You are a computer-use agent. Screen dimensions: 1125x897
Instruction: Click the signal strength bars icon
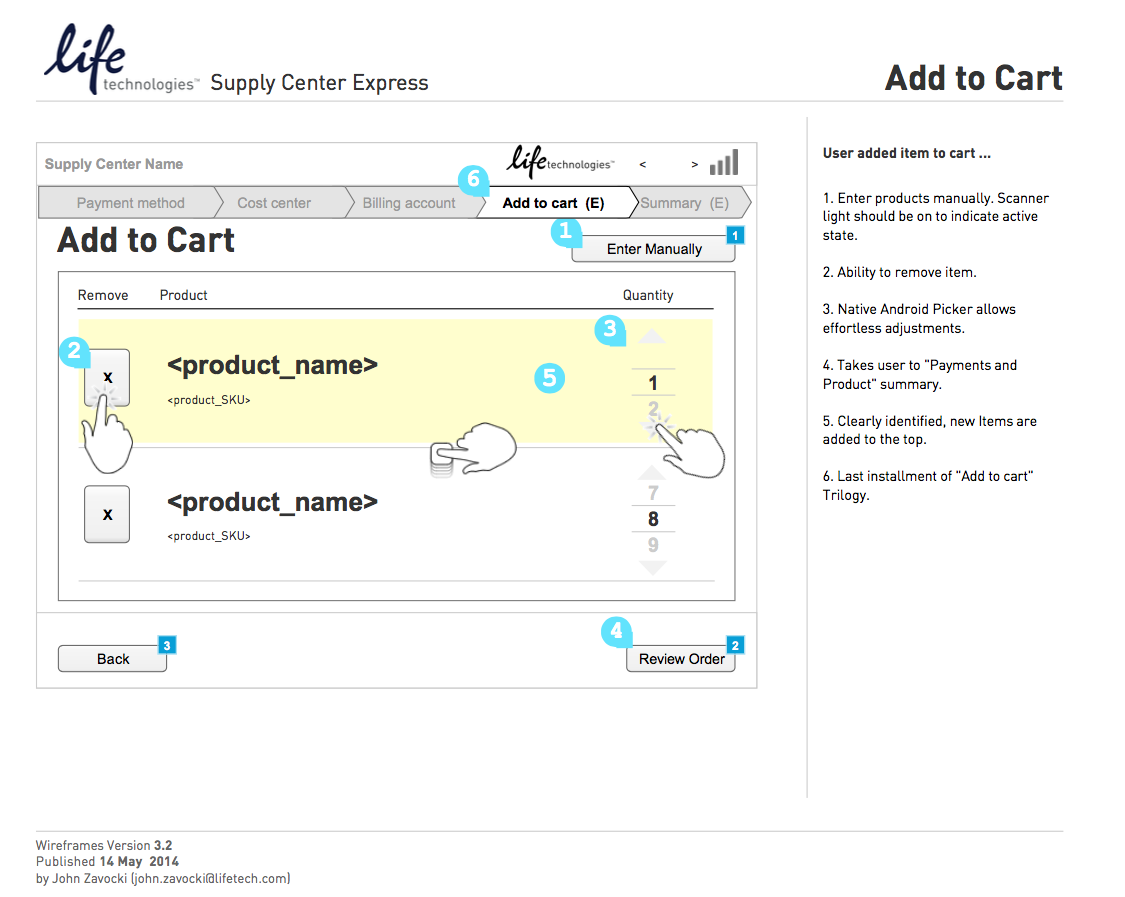[723, 163]
